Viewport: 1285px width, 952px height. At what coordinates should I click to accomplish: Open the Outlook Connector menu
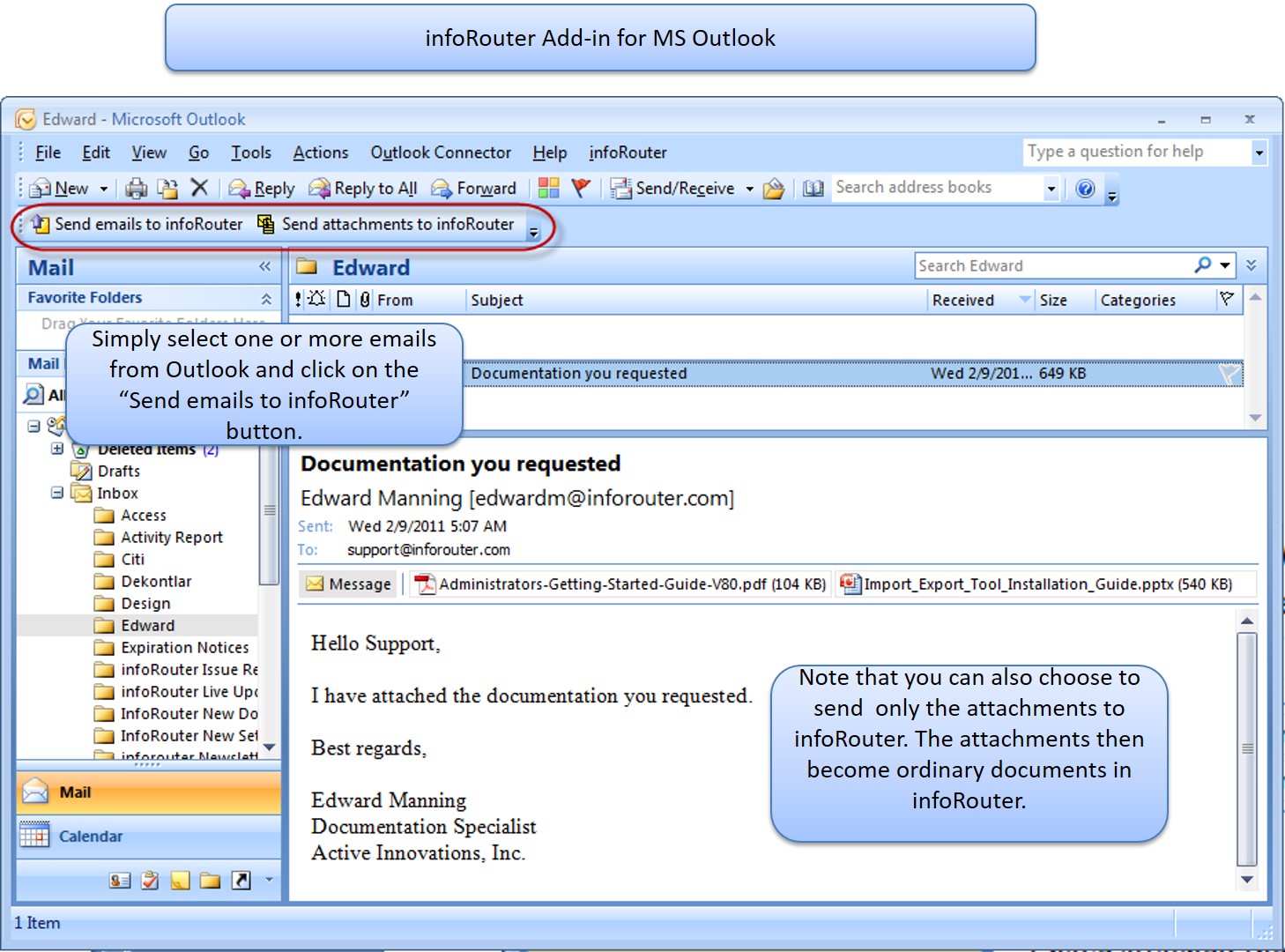point(441,152)
